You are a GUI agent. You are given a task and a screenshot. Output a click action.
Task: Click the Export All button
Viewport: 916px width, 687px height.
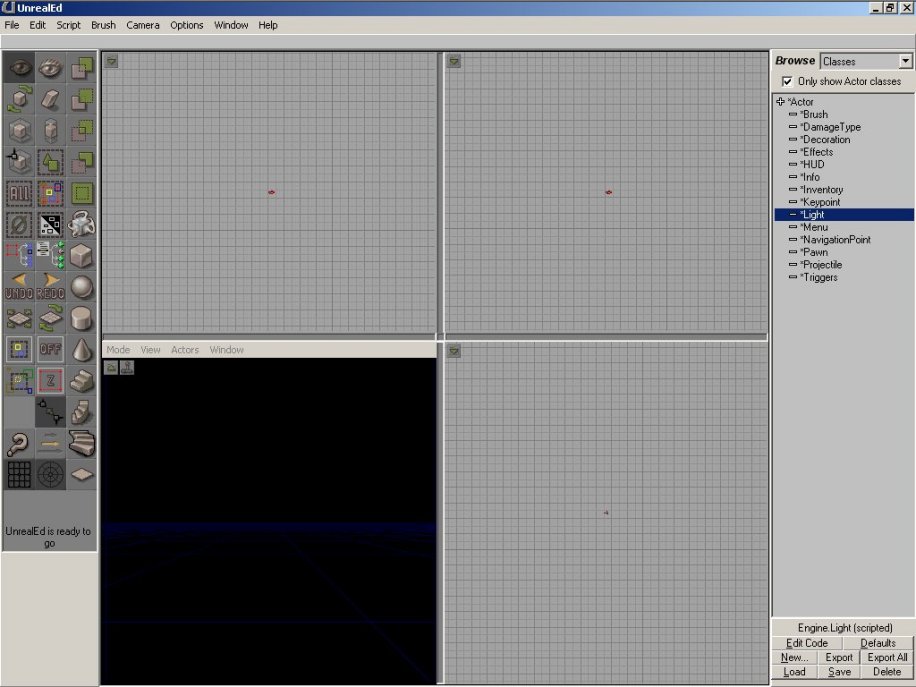[x=887, y=657]
